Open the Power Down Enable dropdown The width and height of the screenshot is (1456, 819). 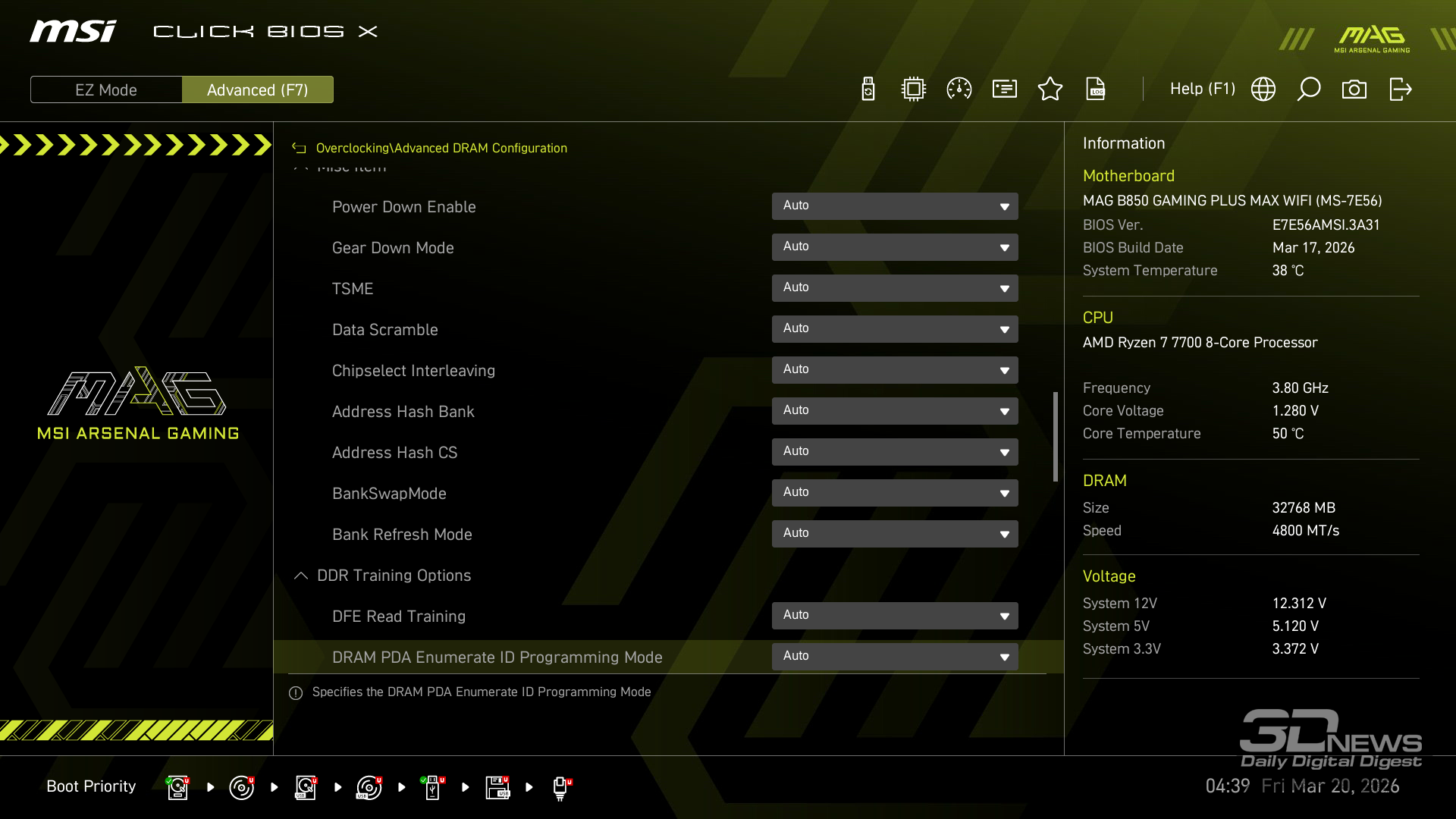(x=895, y=206)
